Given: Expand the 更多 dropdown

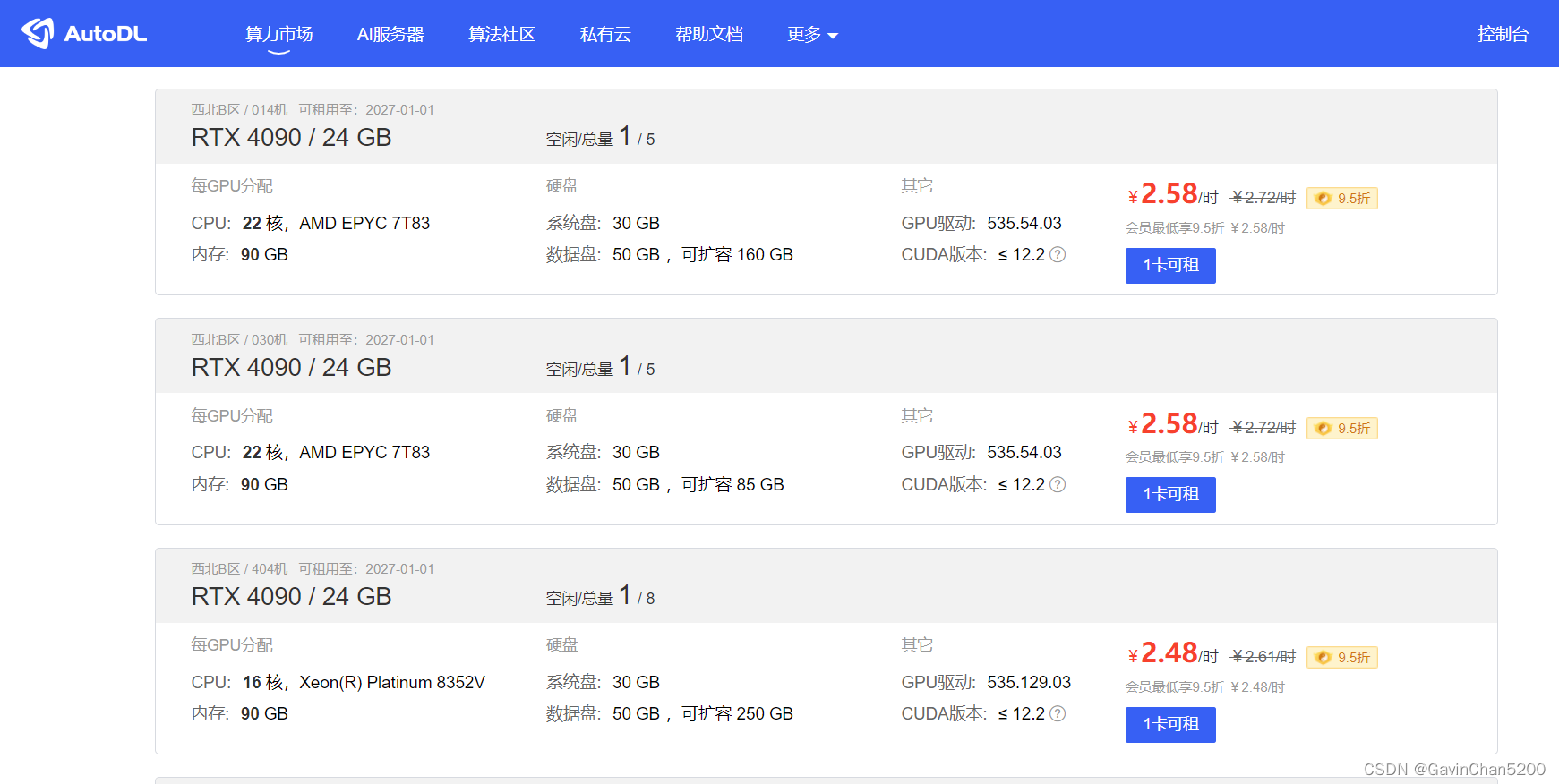Looking at the screenshot, I should coord(812,34).
